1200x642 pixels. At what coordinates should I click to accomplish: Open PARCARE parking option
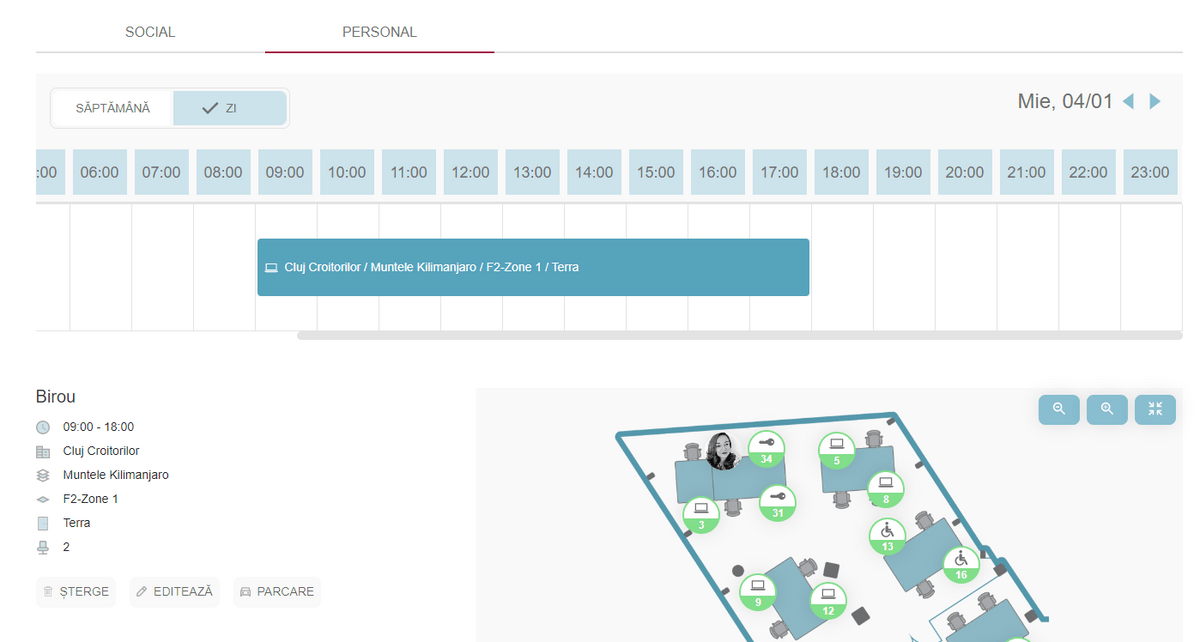point(277,592)
